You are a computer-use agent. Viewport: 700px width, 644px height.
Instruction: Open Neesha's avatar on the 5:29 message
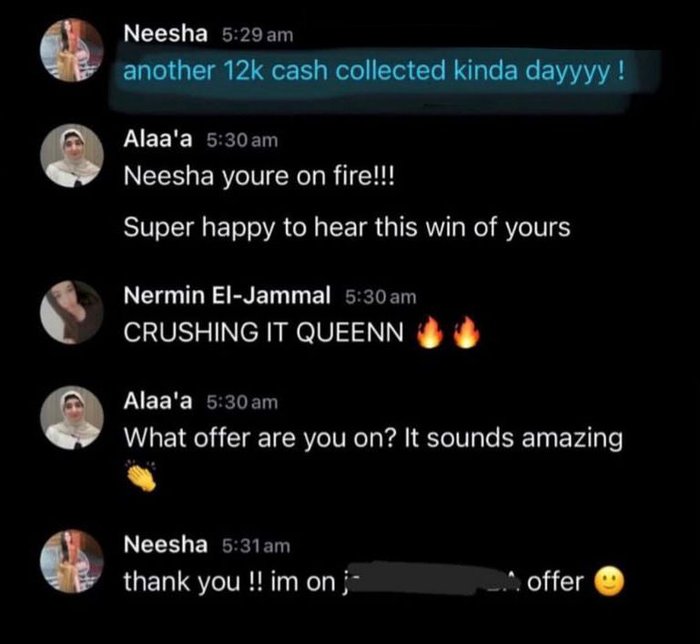pyautogui.click(x=71, y=50)
